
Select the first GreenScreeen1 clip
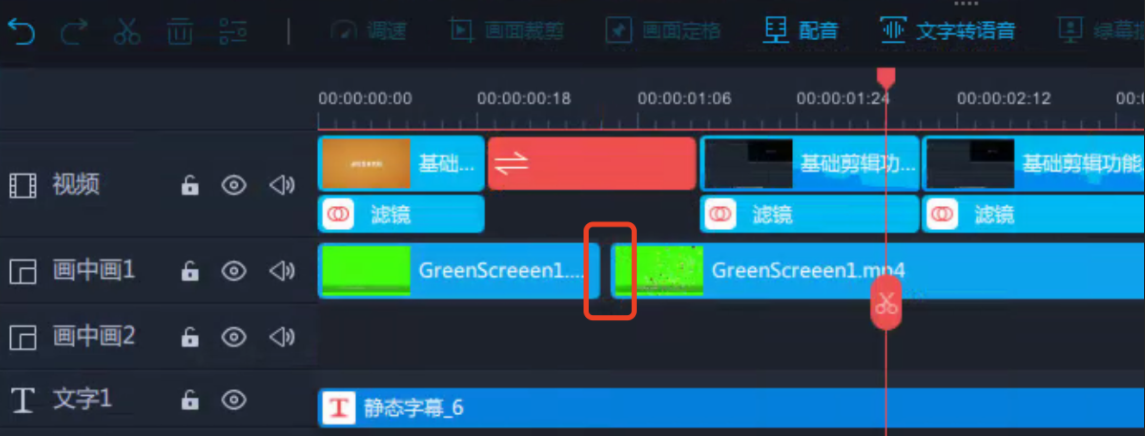coord(459,271)
